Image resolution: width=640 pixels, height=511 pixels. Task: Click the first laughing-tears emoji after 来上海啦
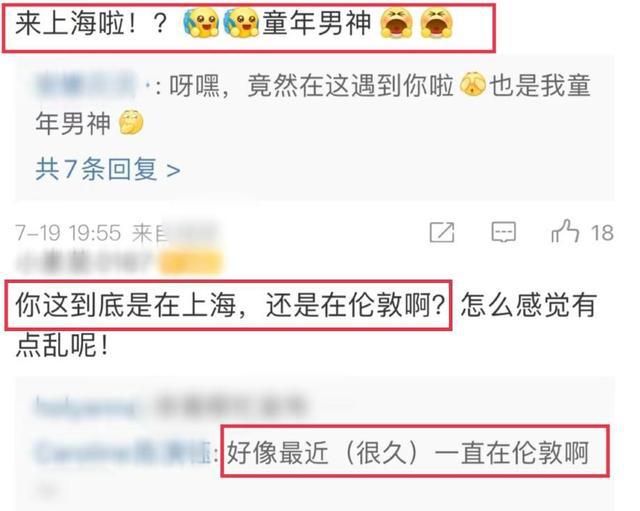(x=201, y=23)
